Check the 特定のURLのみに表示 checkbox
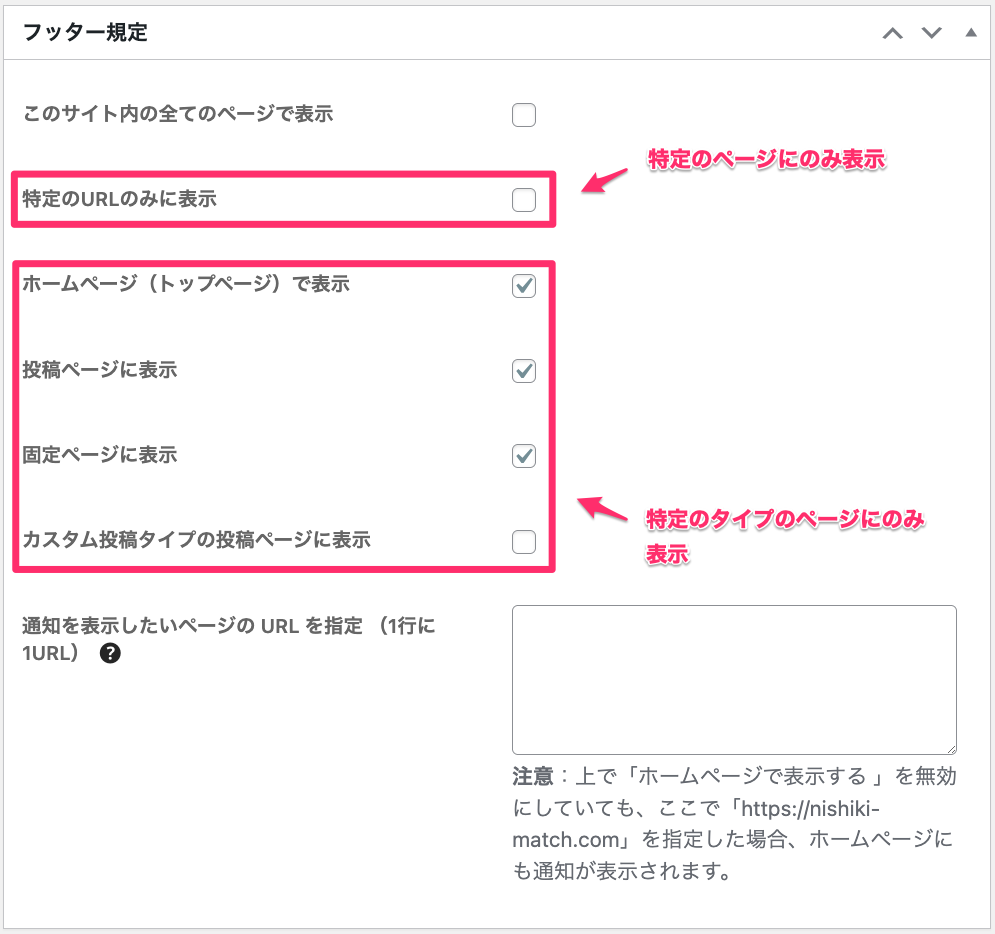The width and height of the screenshot is (995, 934). tap(524, 200)
